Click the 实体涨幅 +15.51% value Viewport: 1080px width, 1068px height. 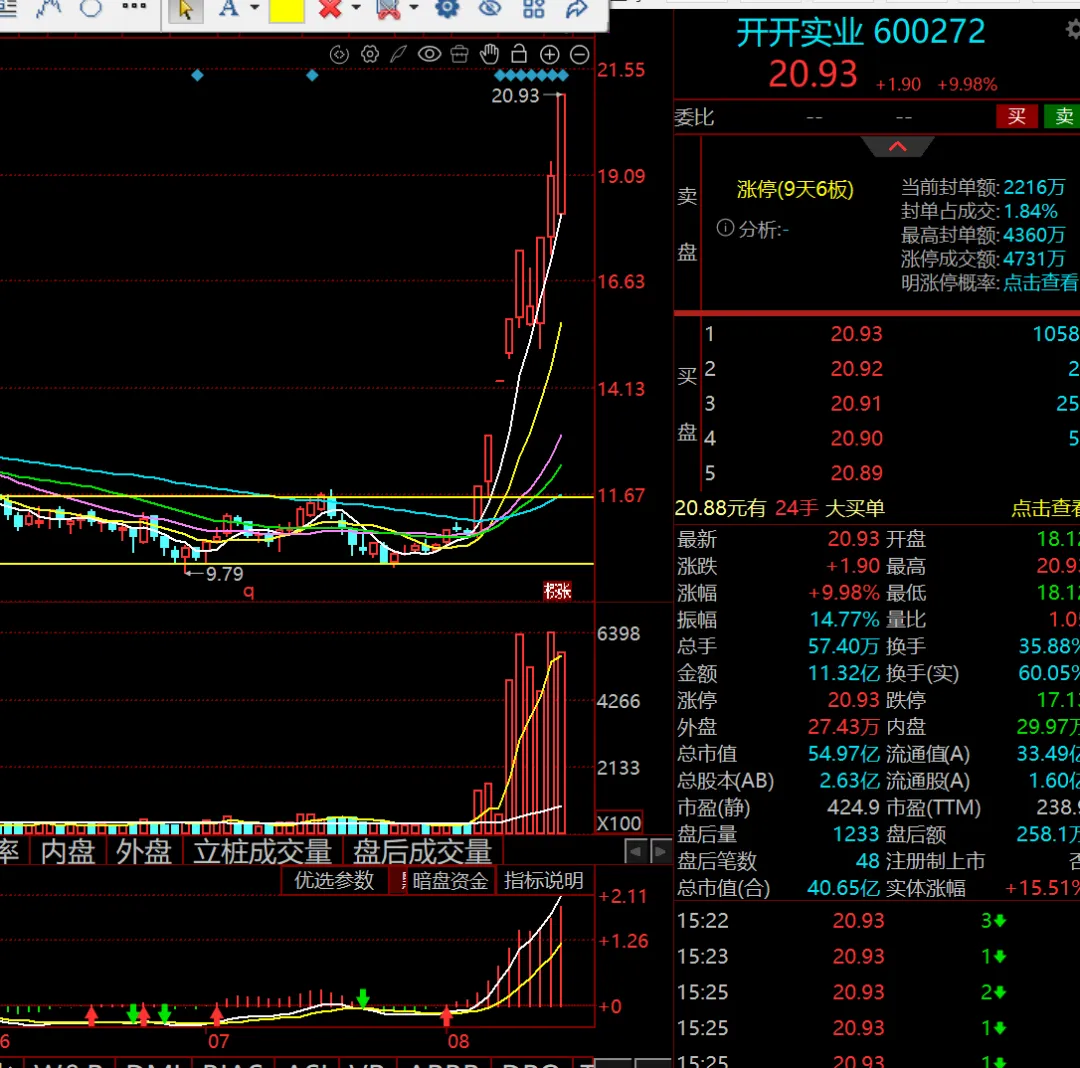[1043, 888]
